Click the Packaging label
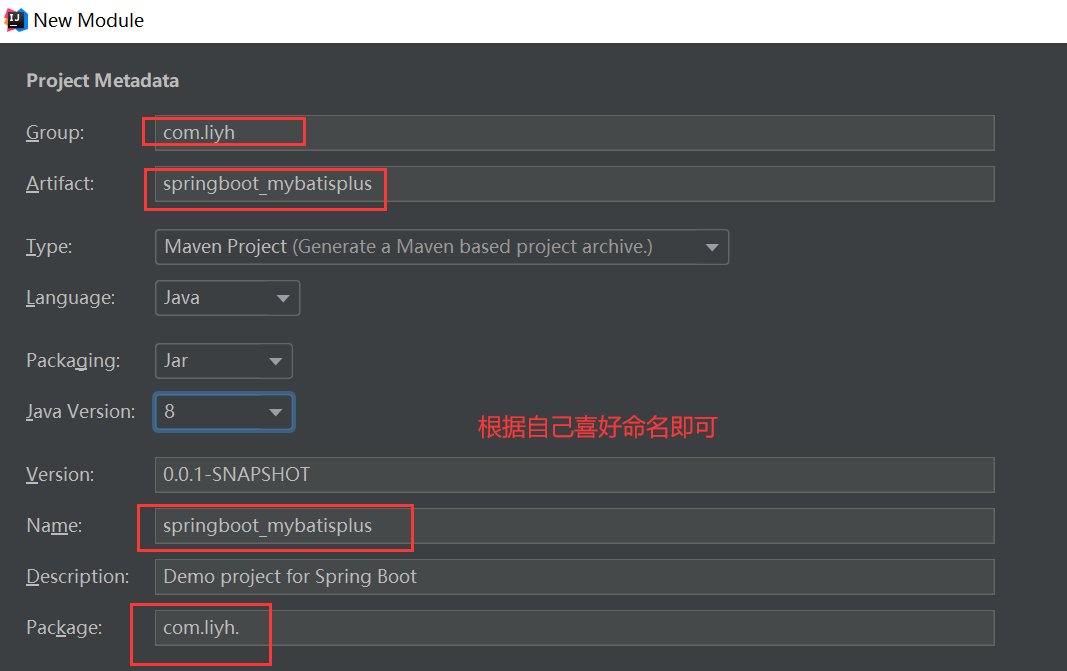1067x671 pixels. [x=73, y=361]
